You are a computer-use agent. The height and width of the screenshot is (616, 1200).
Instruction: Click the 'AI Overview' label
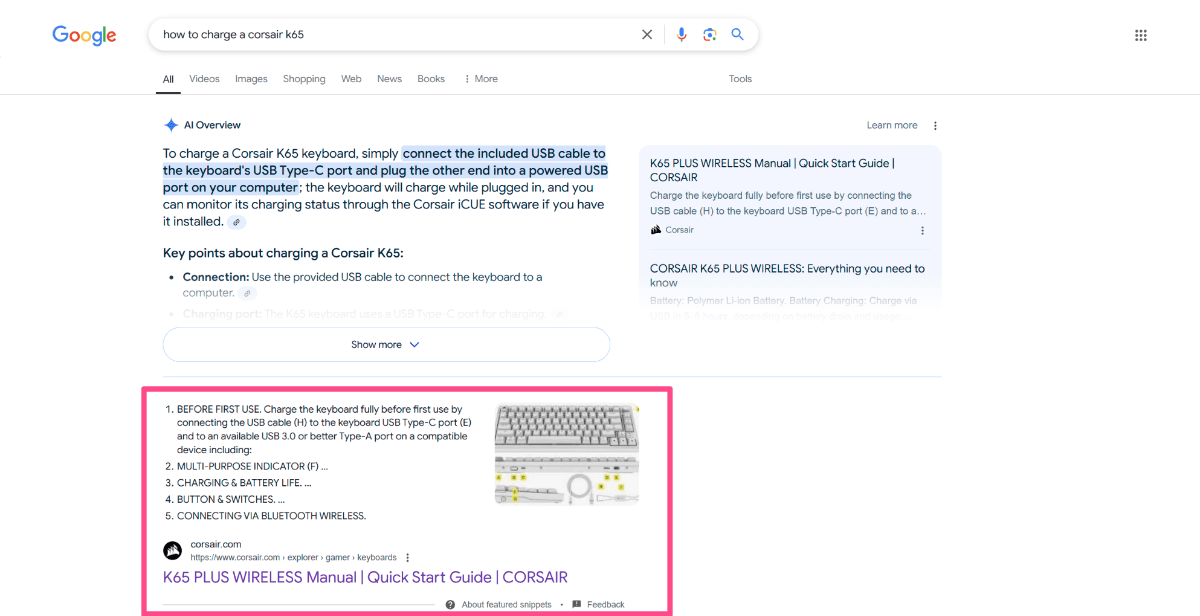pyautogui.click(x=212, y=125)
